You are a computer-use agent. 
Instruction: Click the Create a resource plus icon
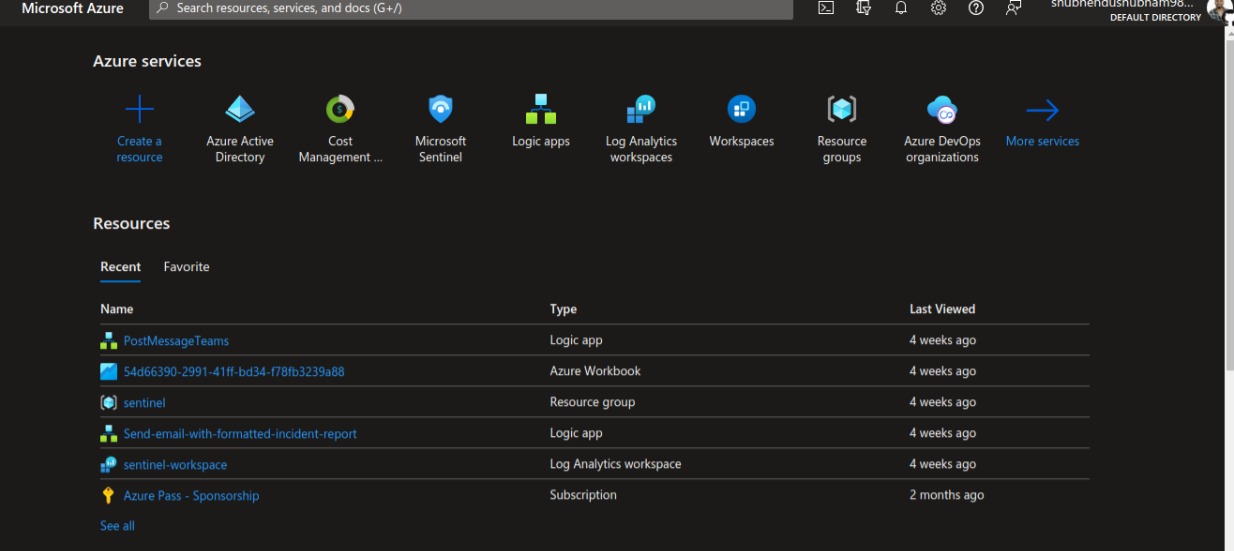pyautogui.click(x=139, y=109)
